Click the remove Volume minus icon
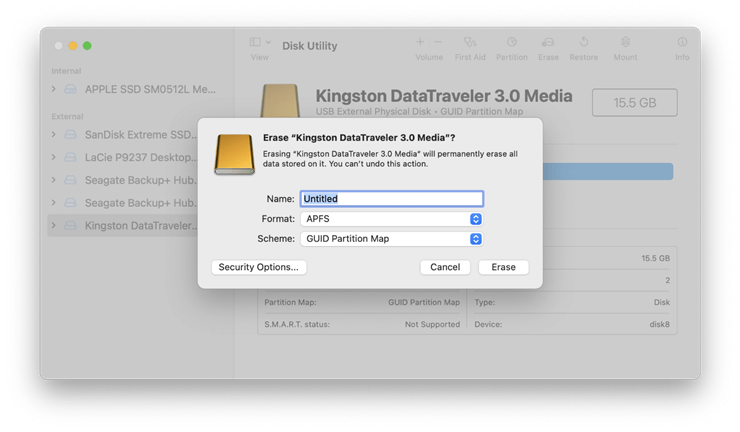Screen dimensions: 740x432 click(438, 42)
